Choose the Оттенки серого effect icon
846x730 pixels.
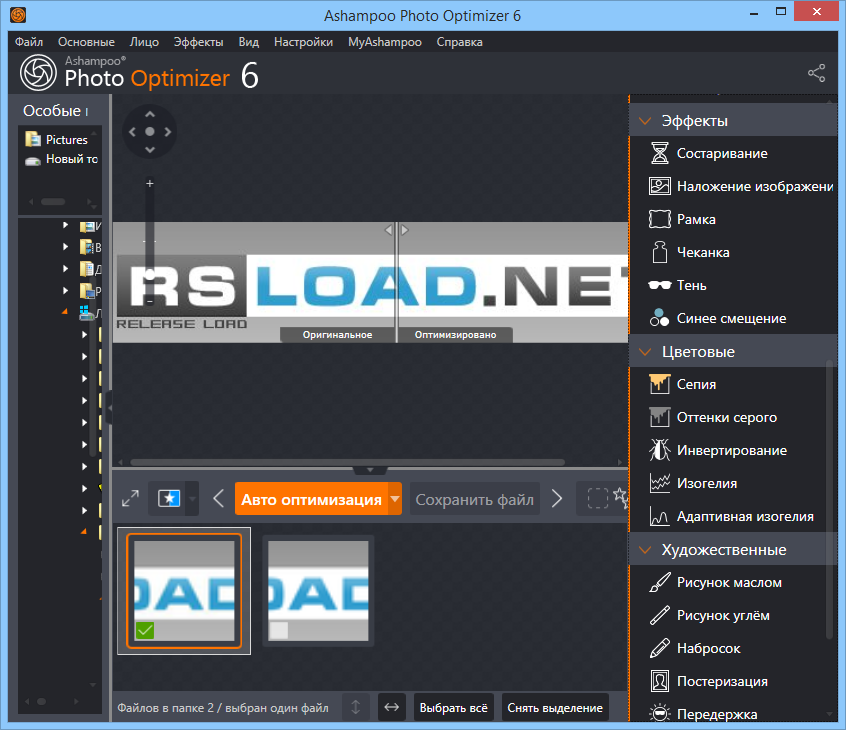[659, 417]
